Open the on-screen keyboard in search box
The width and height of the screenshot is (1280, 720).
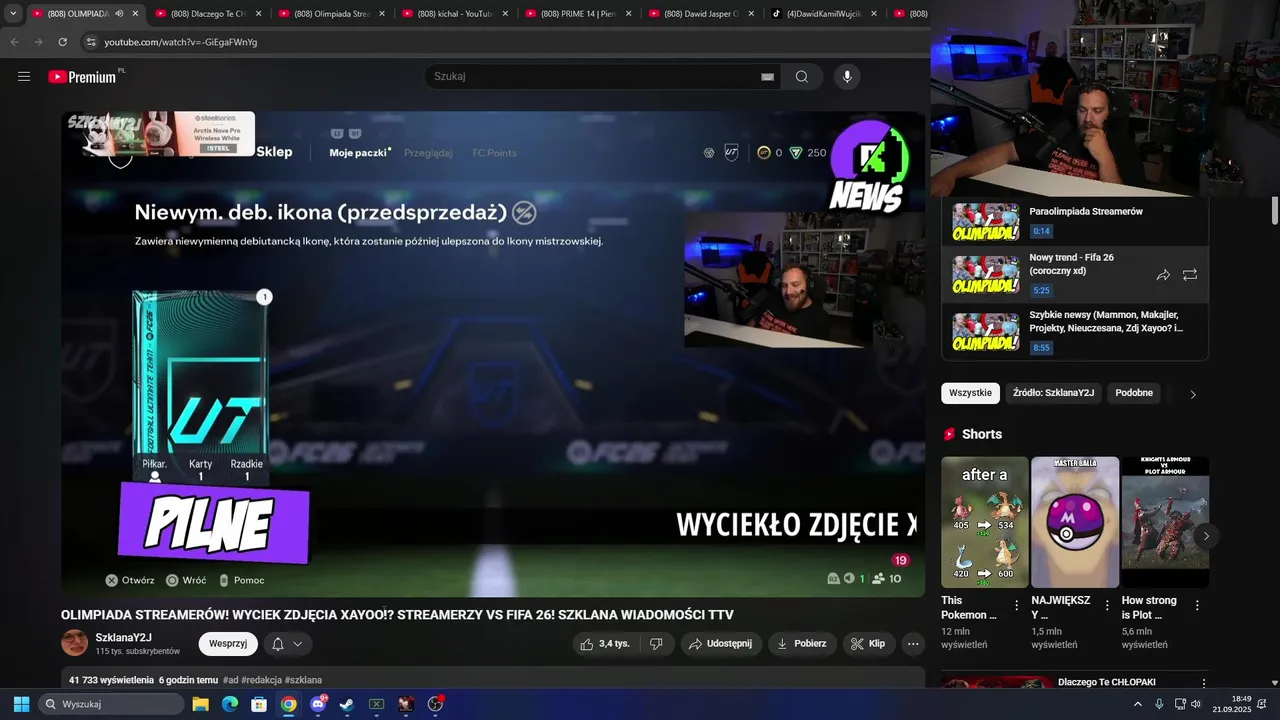click(x=767, y=76)
